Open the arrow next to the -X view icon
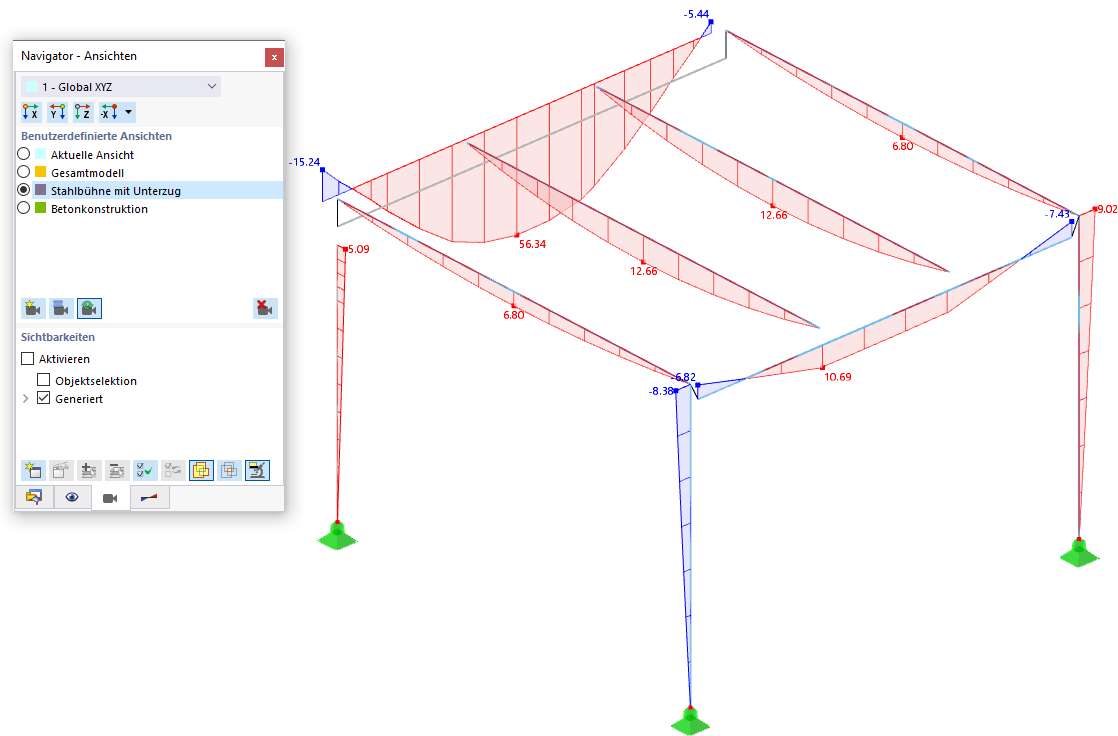 (128, 112)
